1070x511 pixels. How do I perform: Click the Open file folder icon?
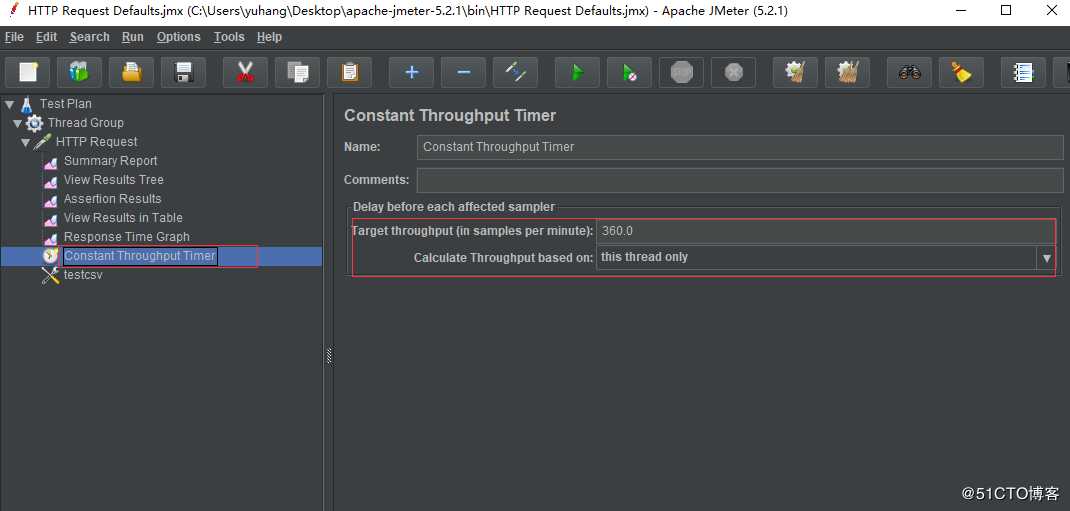click(x=132, y=72)
